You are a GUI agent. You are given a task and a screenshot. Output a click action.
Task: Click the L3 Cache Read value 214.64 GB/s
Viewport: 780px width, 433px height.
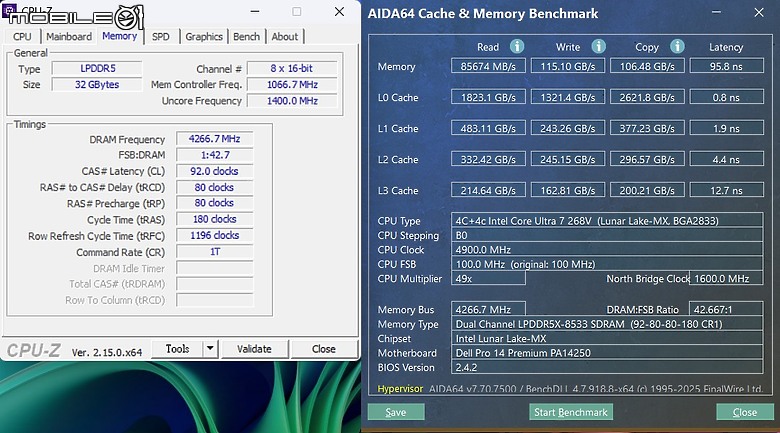click(x=488, y=190)
